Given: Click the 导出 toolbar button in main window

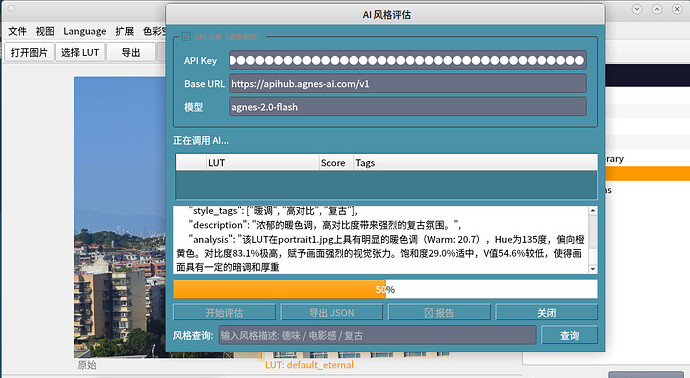Looking at the screenshot, I should pos(131,52).
